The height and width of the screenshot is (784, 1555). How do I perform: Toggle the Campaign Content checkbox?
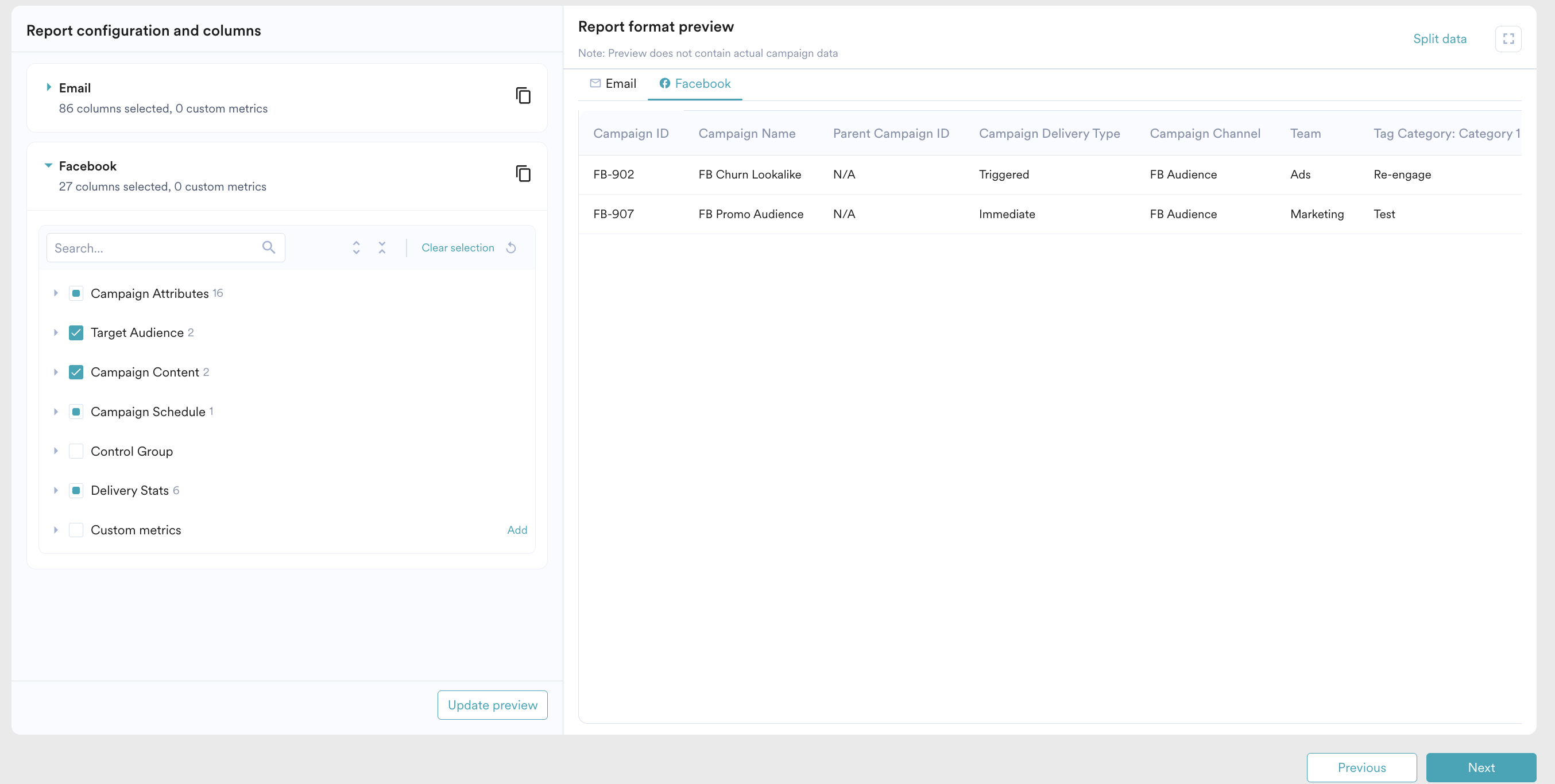point(76,372)
